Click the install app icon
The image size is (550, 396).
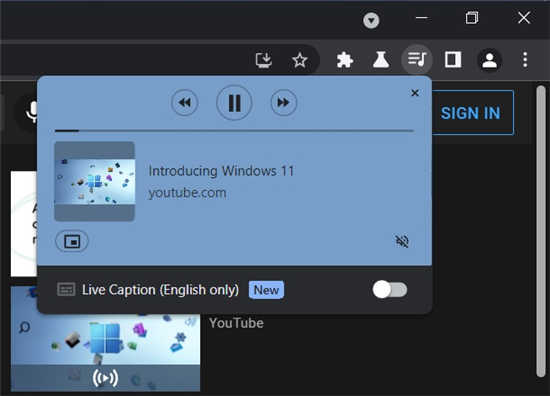pyautogui.click(x=263, y=60)
